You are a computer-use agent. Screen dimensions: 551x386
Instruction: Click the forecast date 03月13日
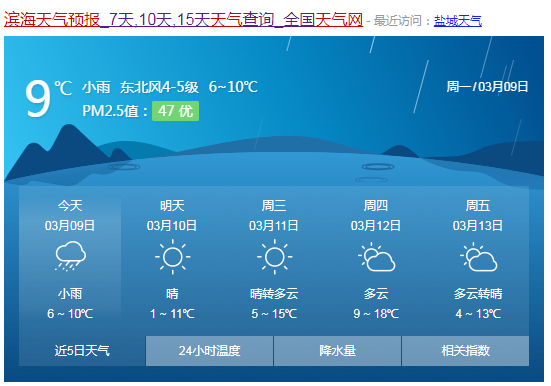click(478, 226)
